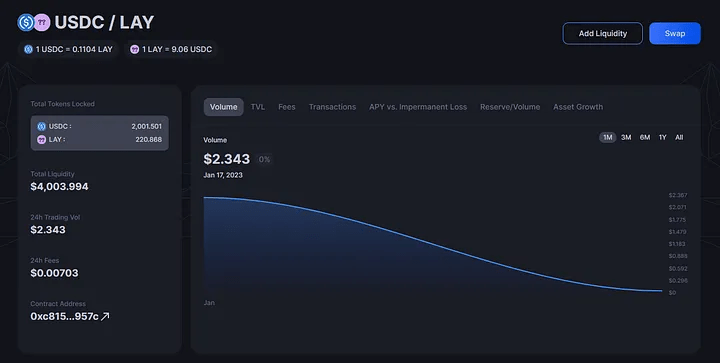Open contract address external link arrow

(105, 316)
